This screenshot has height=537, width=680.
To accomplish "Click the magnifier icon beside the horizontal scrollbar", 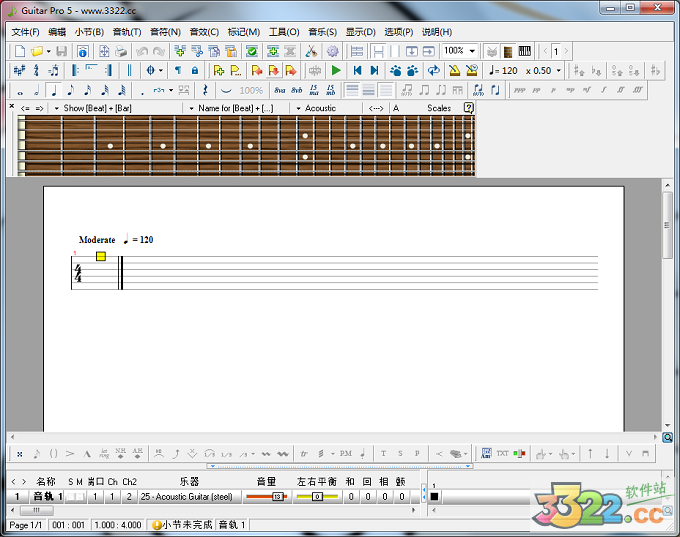I will [x=668, y=438].
